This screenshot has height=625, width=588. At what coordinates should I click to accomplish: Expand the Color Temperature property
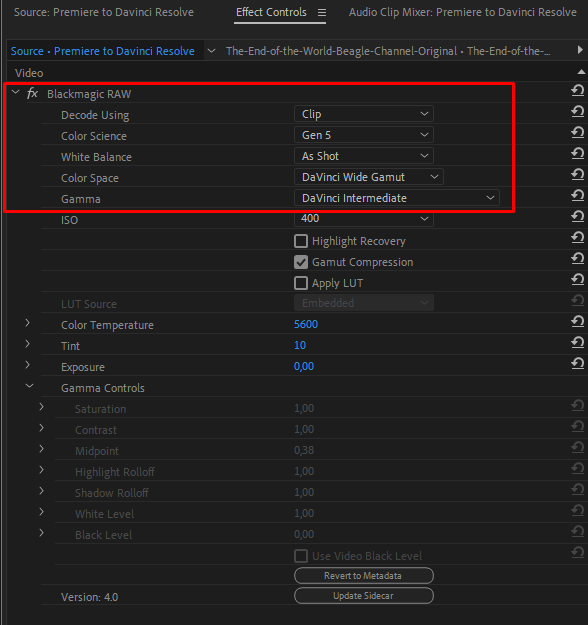28,323
